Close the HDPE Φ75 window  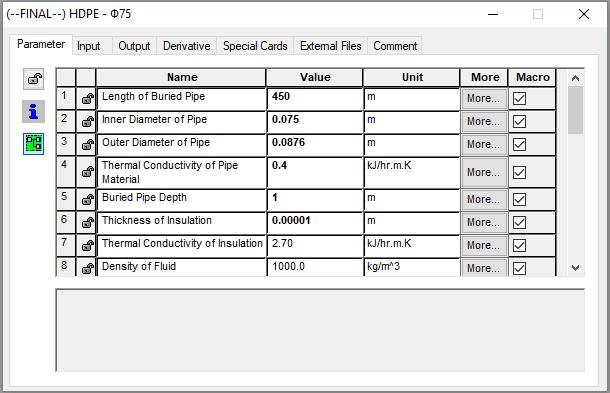tap(584, 14)
